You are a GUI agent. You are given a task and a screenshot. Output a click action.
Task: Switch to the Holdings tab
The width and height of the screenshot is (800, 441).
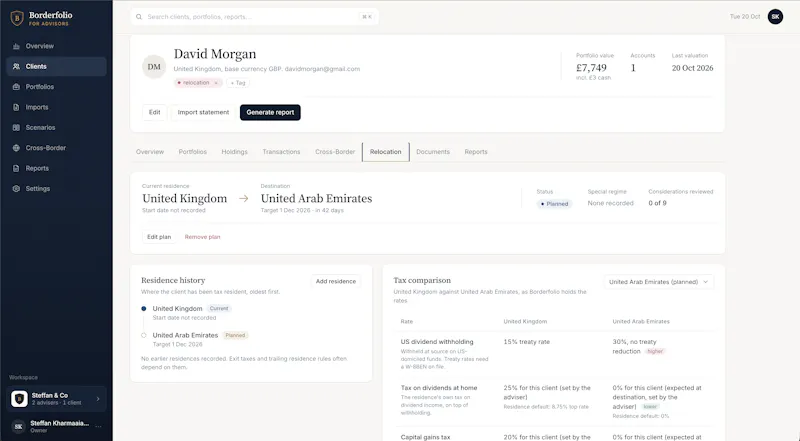pos(234,152)
